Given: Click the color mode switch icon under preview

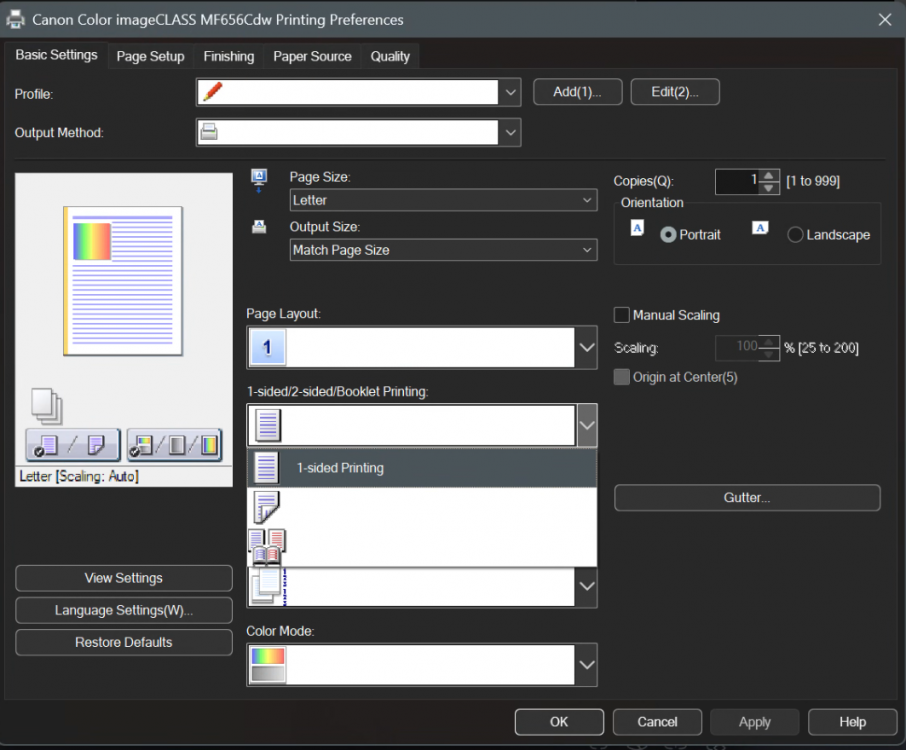Looking at the screenshot, I should (174, 444).
